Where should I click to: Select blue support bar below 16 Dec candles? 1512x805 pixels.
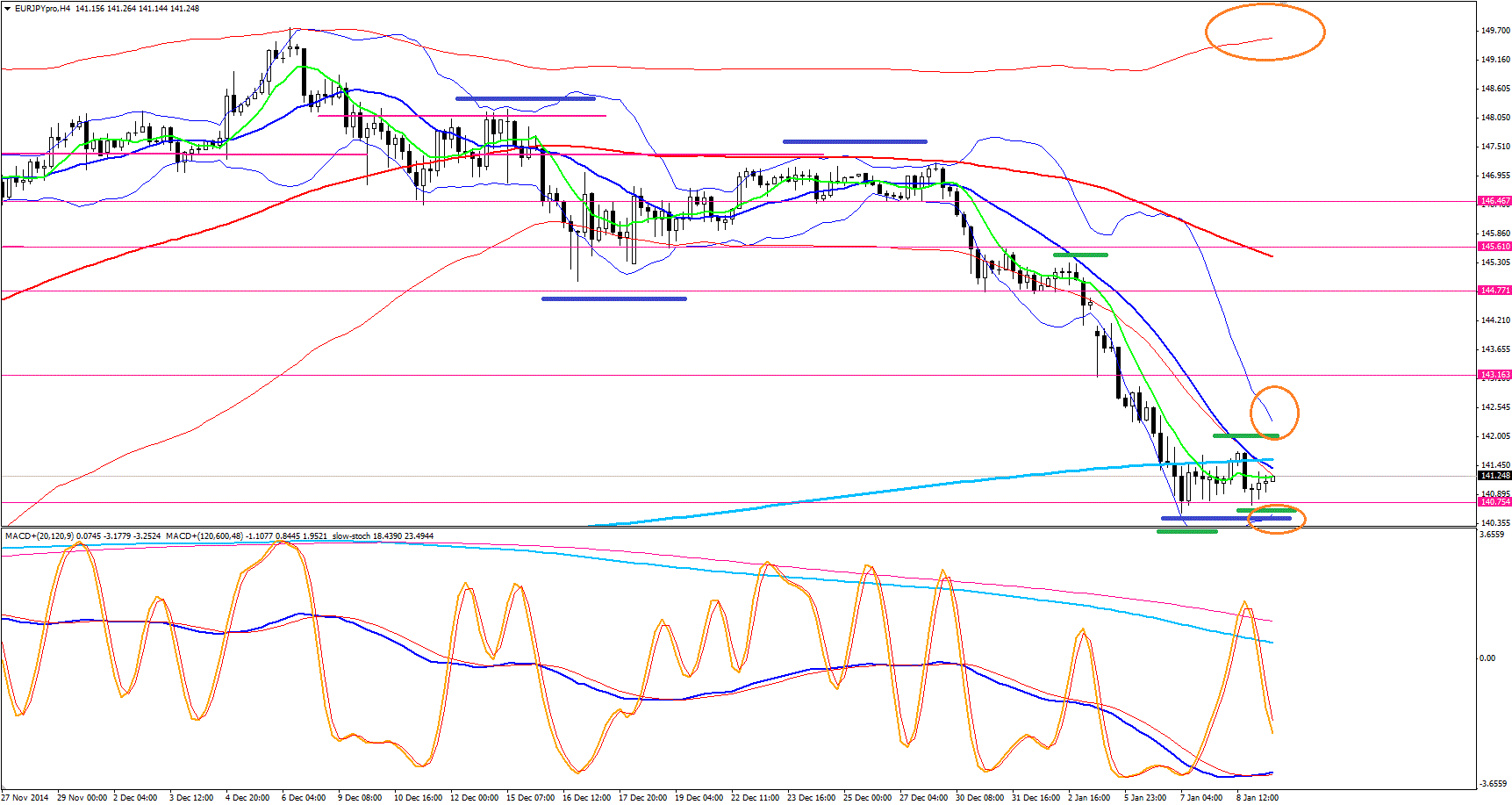tap(613, 298)
